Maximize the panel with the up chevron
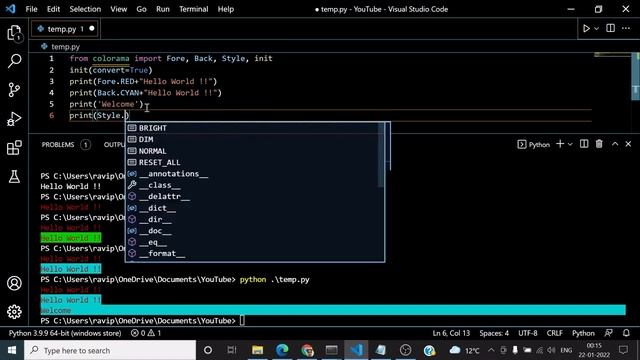 pyautogui.click(x=615, y=144)
